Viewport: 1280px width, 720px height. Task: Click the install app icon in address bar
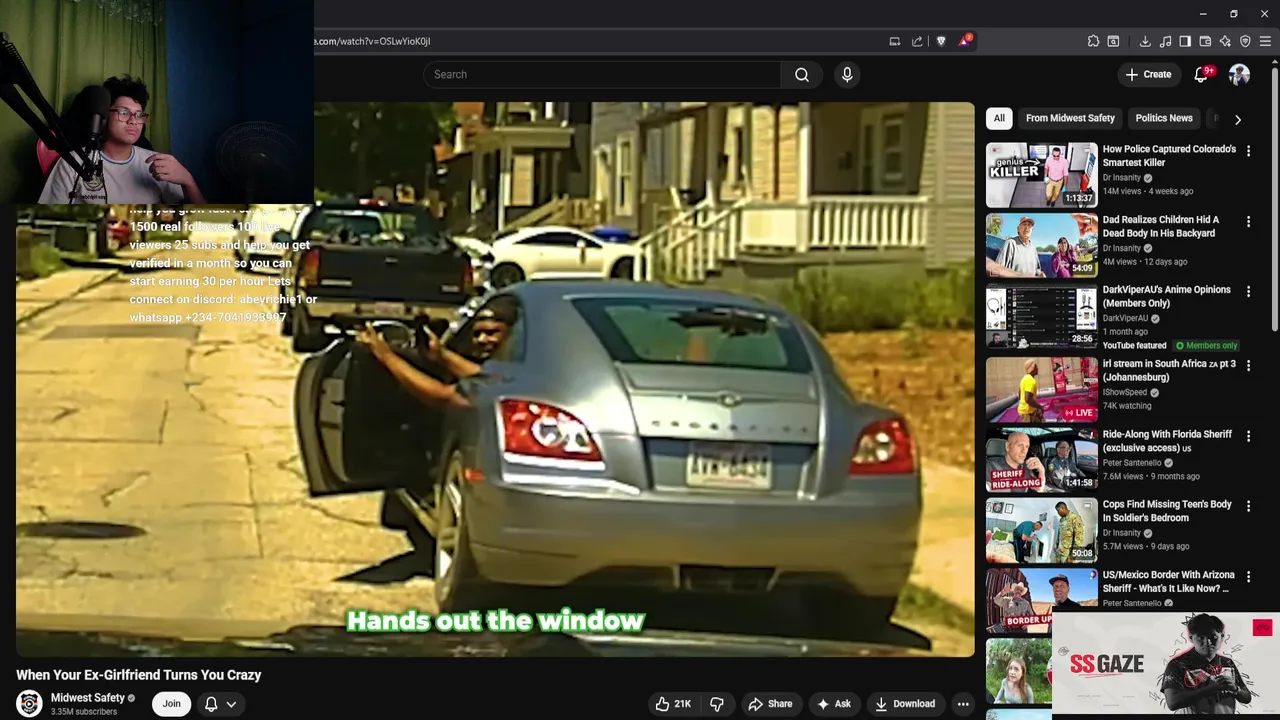[x=895, y=41]
